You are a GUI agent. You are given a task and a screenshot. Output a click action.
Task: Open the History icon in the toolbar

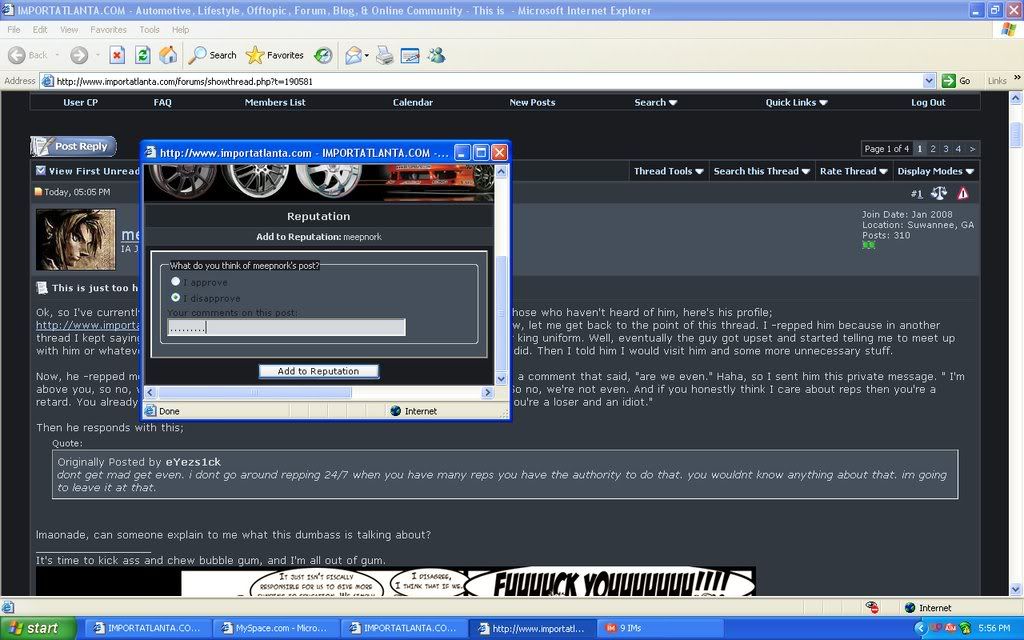(323, 55)
